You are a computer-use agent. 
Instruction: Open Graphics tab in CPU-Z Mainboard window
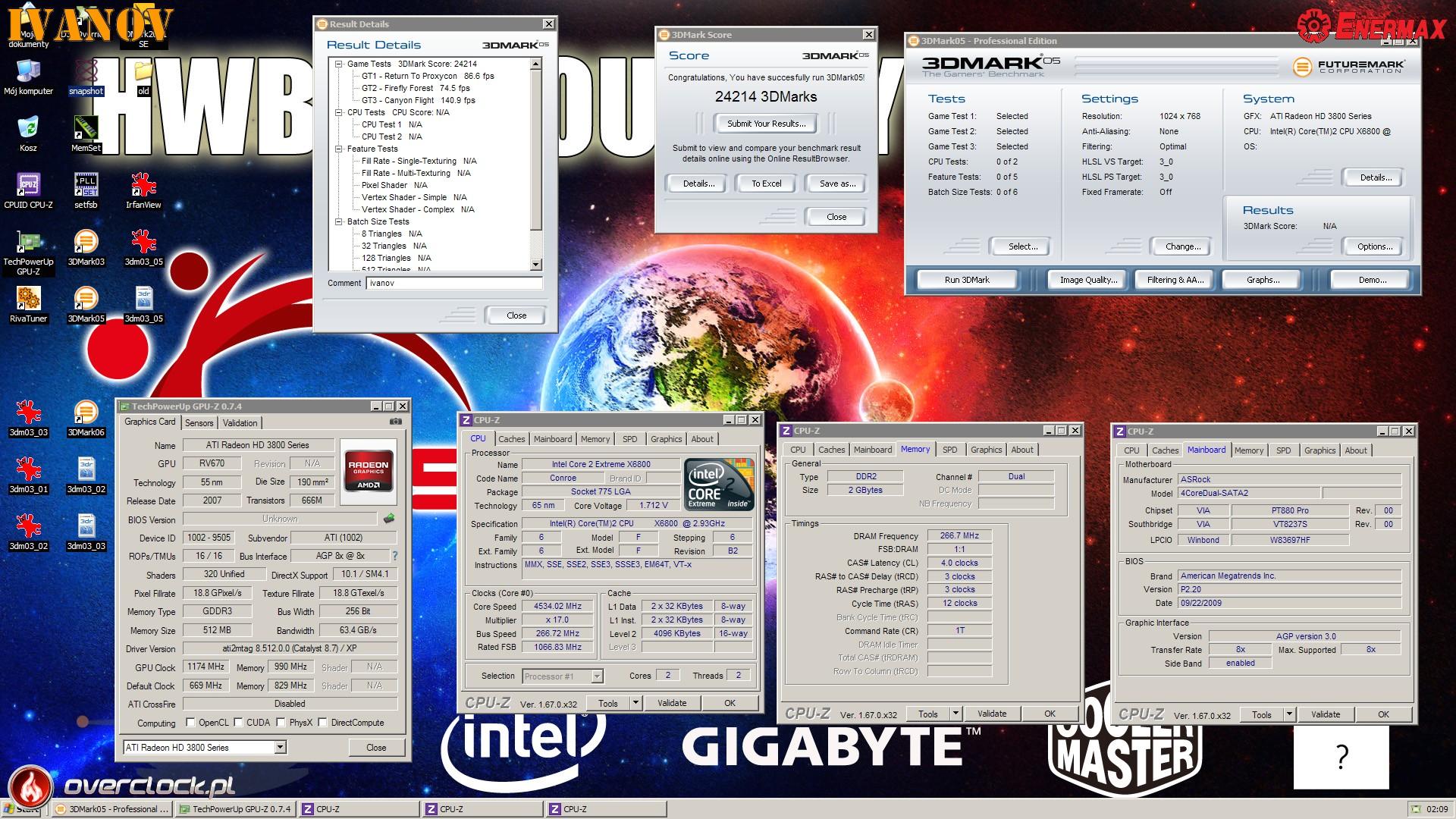click(x=1319, y=450)
